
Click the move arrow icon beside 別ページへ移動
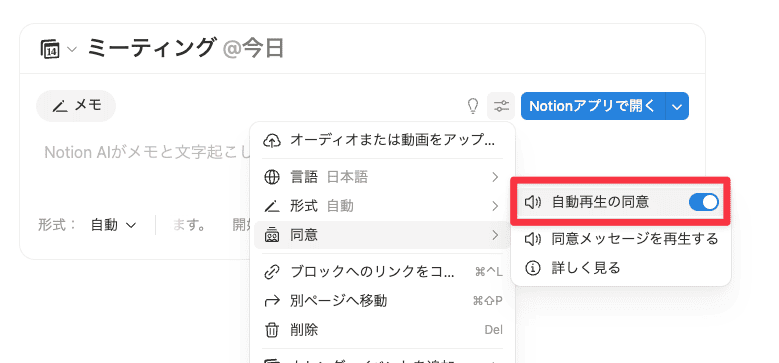coord(271,300)
